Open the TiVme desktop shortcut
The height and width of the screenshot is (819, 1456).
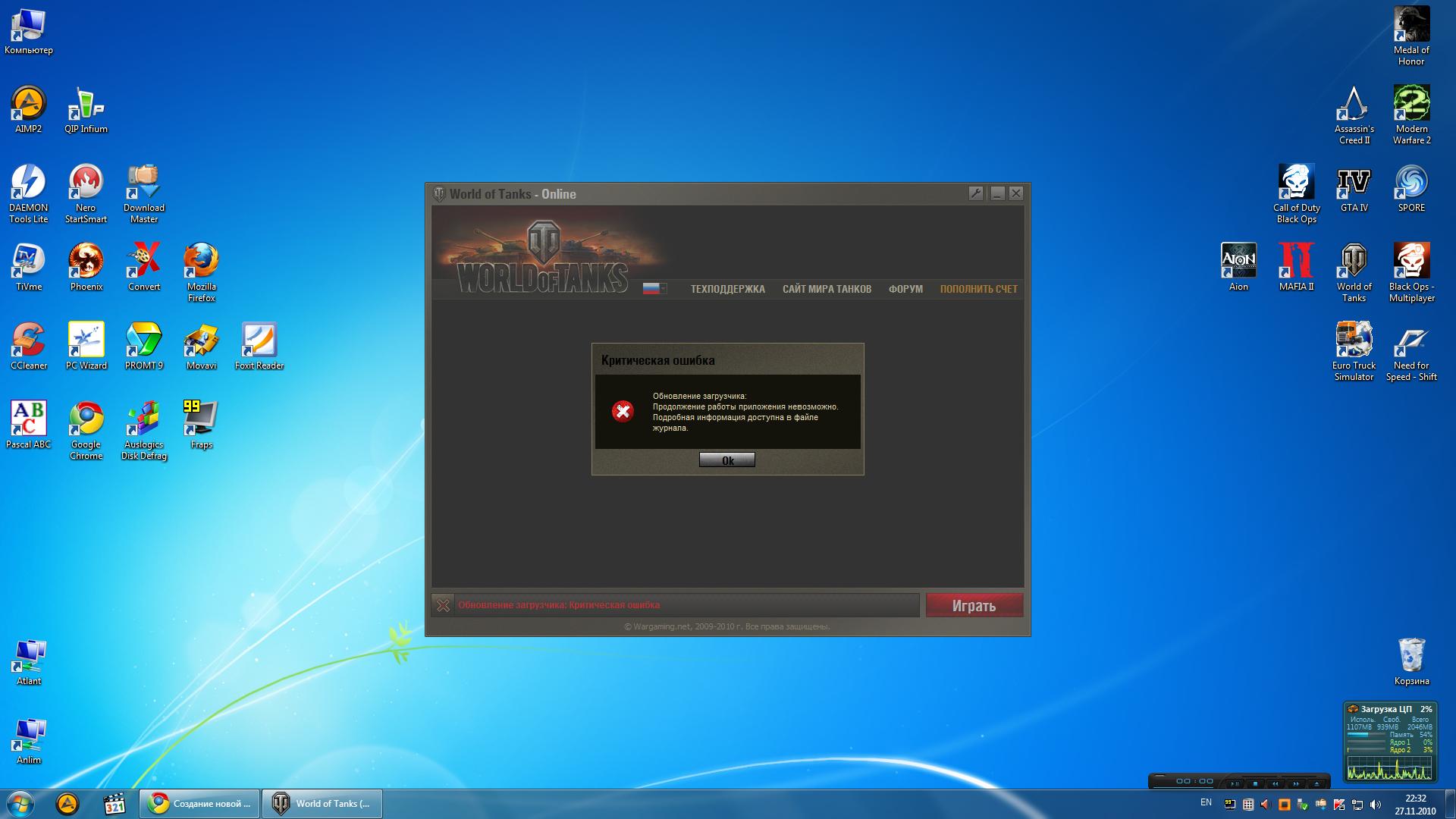click(x=29, y=268)
